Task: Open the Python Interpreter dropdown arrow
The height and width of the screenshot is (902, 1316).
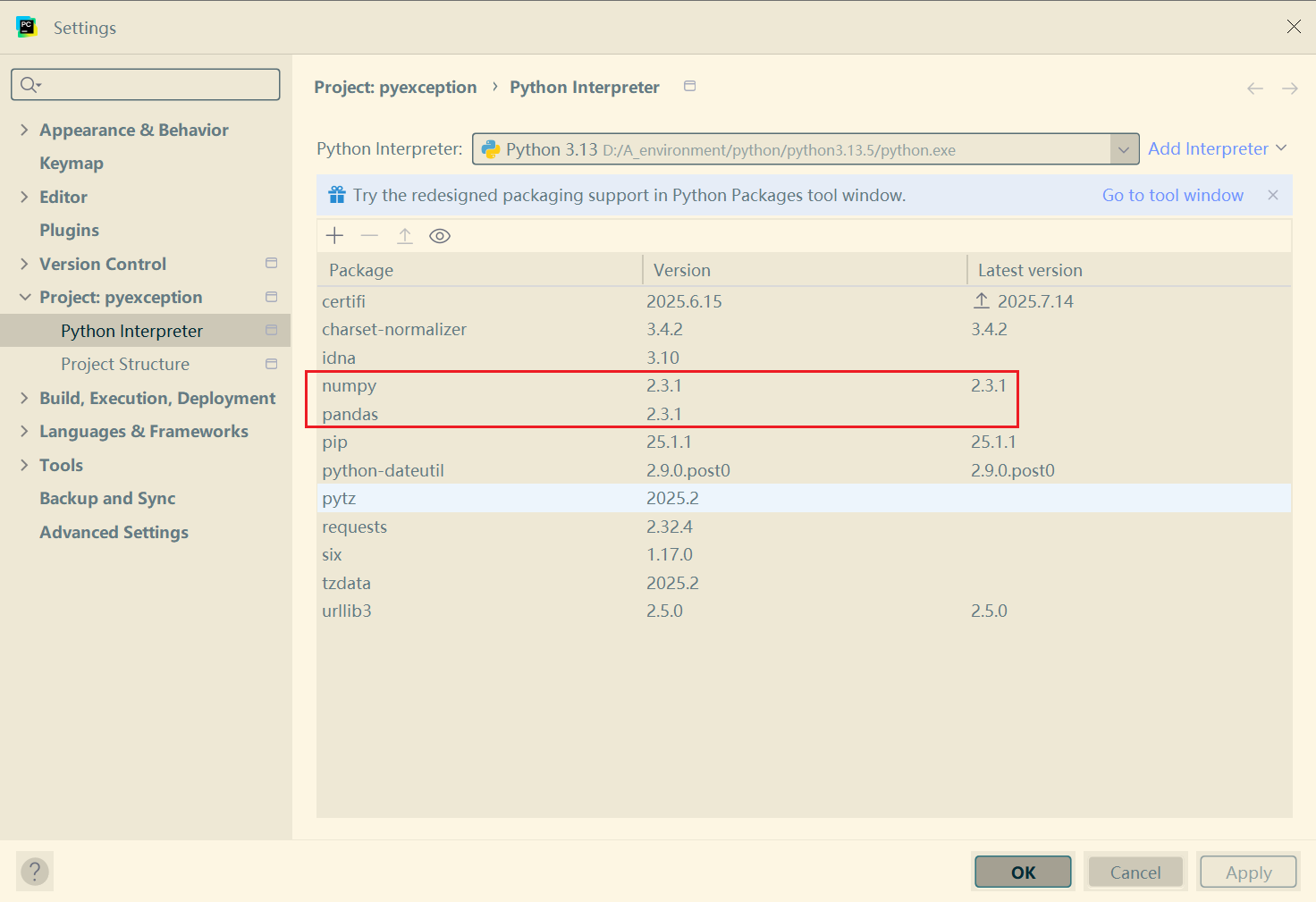Action: pyautogui.click(x=1124, y=149)
